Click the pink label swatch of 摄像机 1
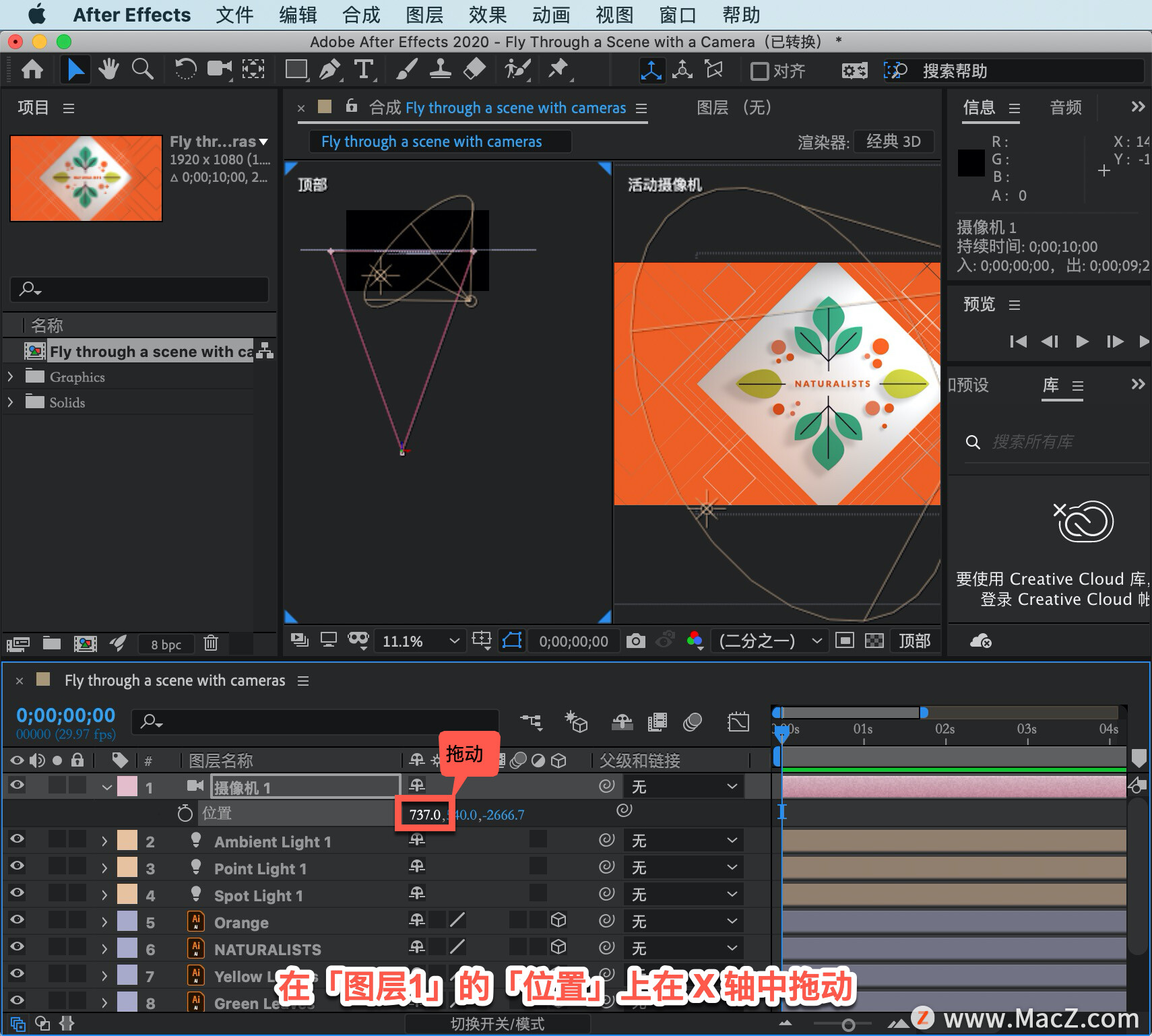Image resolution: width=1152 pixels, height=1036 pixels. pyautogui.click(x=127, y=787)
